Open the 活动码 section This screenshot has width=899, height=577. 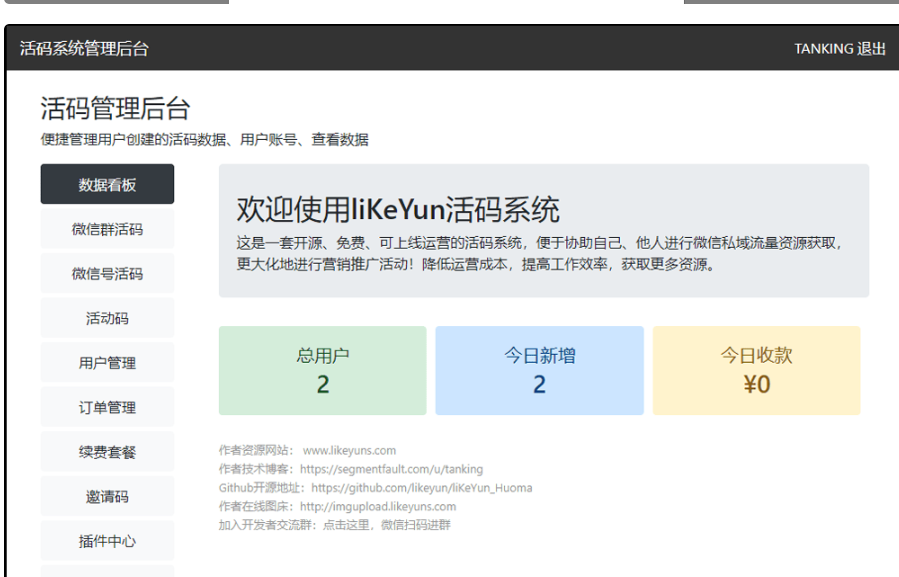[x=106, y=317]
